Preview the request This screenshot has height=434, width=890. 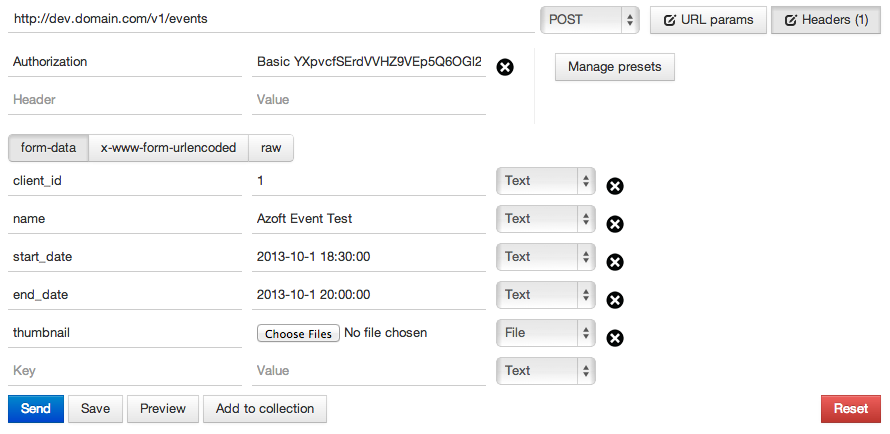click(x=163, y=409)
